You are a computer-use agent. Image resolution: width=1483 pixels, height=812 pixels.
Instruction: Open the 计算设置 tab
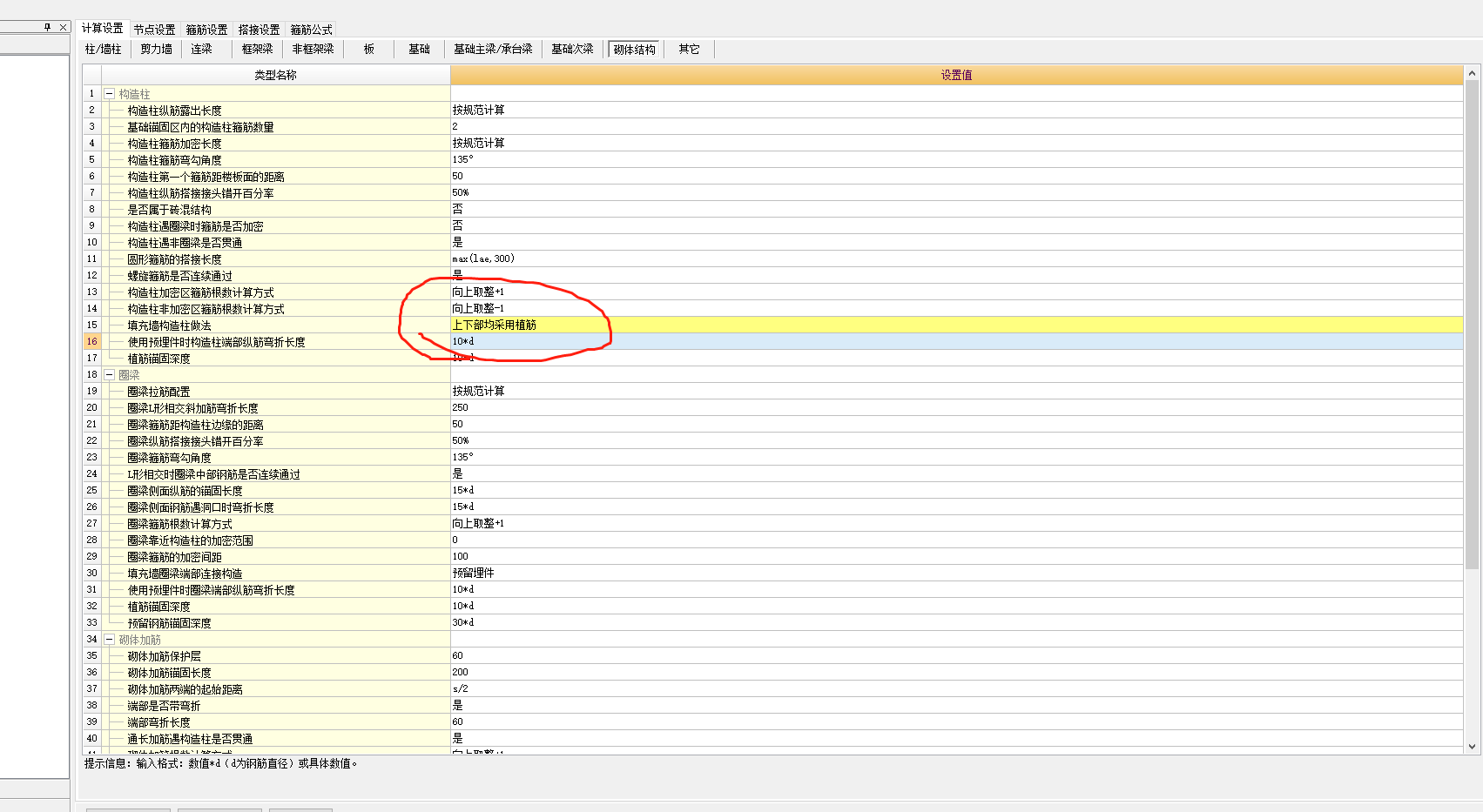[x=103, y=29]
